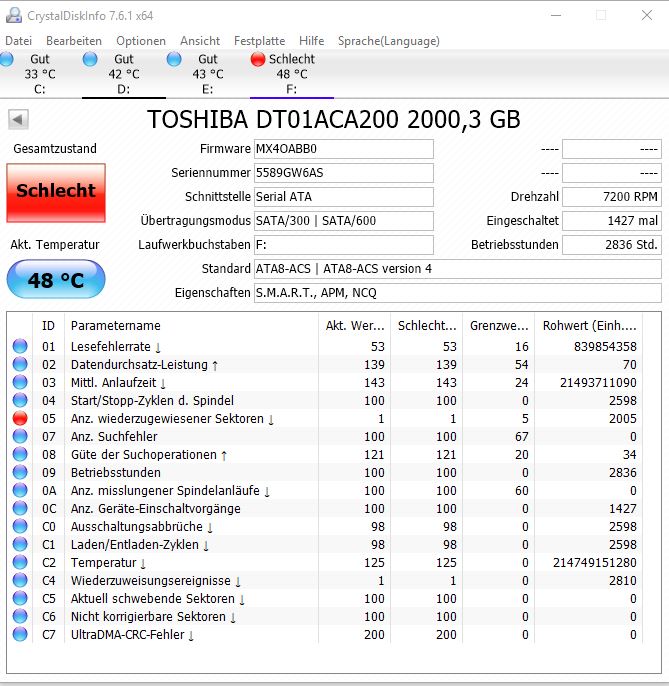Click the Schlecht... column header
This screenshot has height=686, width=669.
click(x=427, y=326)
